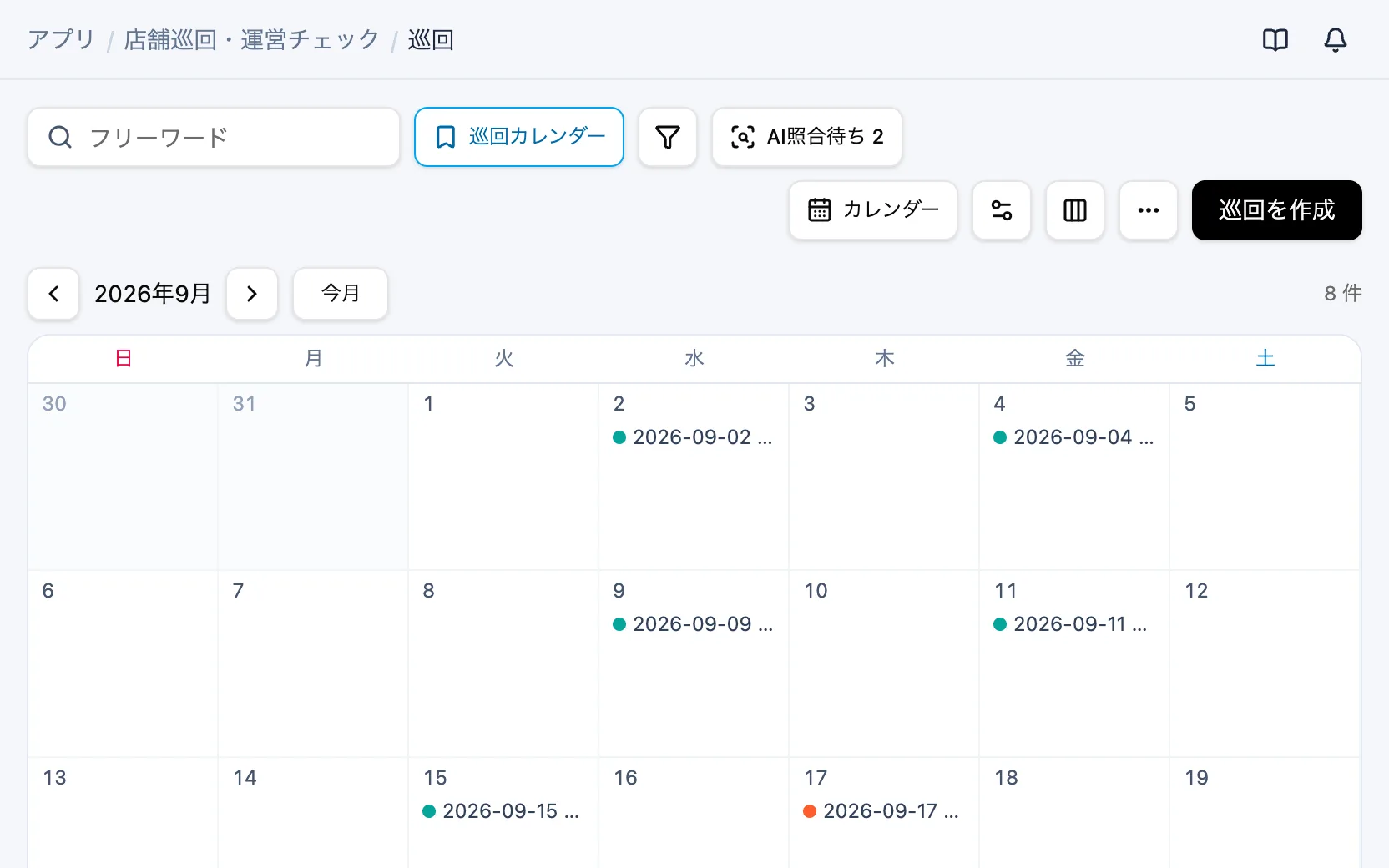Select day 16 calendar cell
This screenshot has height=868, width=1389.
click(x=694, y=813)
